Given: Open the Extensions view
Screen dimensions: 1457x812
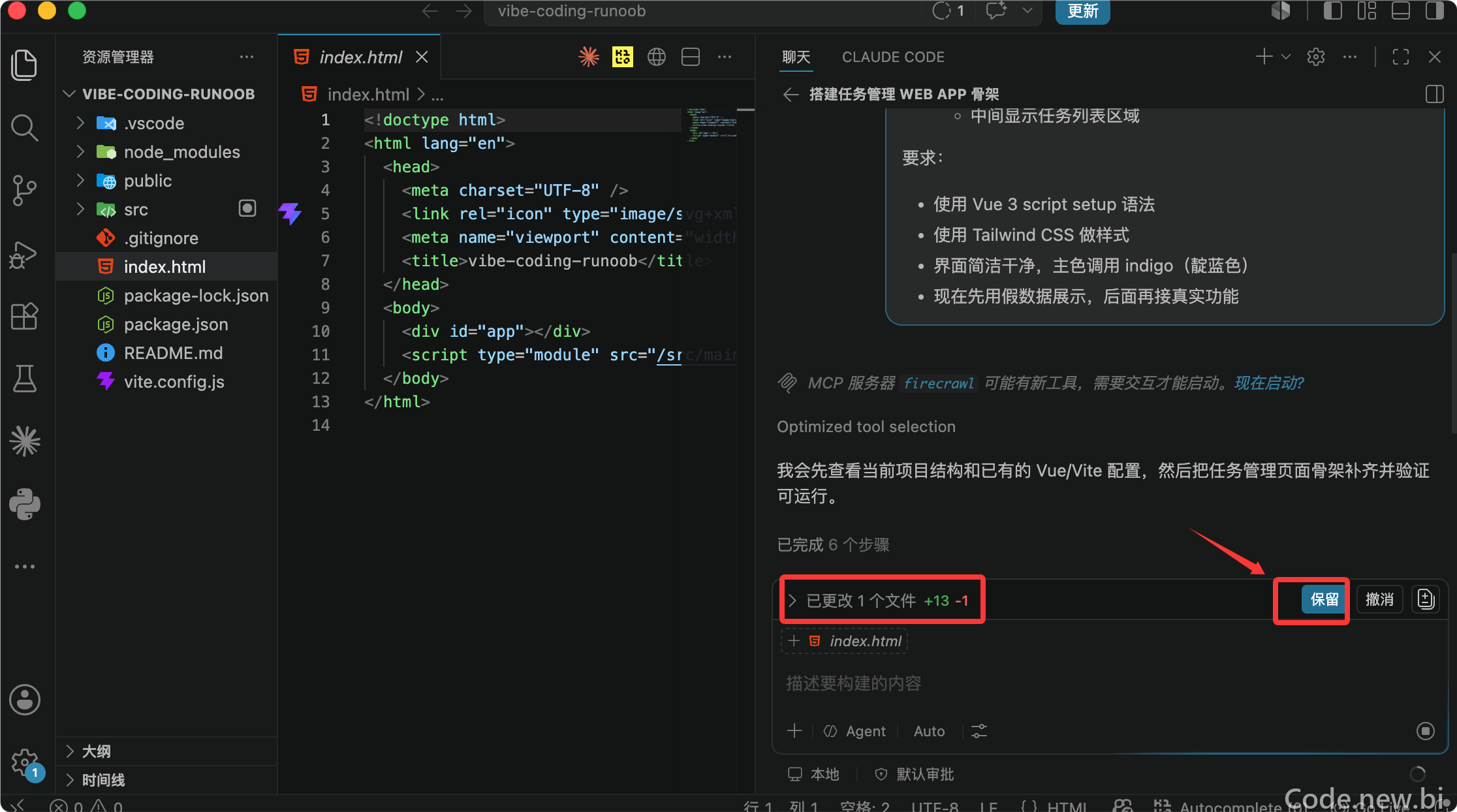Looking at the screenshot, I should click(x=25, y=317).
